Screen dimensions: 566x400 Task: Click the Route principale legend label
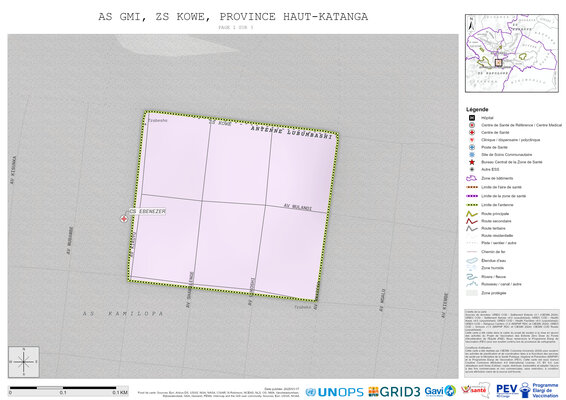(495, 214)
